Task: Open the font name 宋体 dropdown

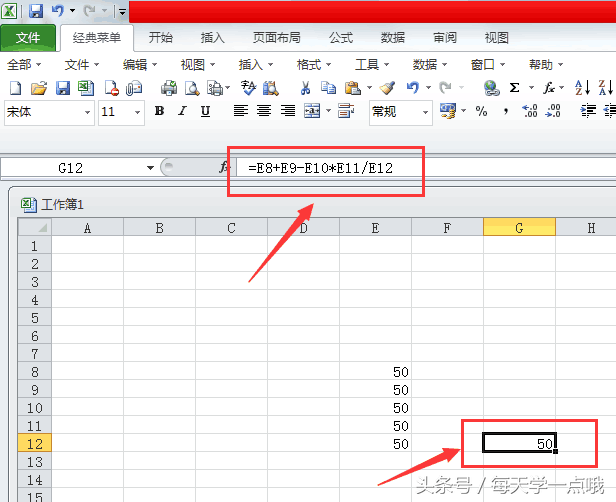Action: (87, 113)
